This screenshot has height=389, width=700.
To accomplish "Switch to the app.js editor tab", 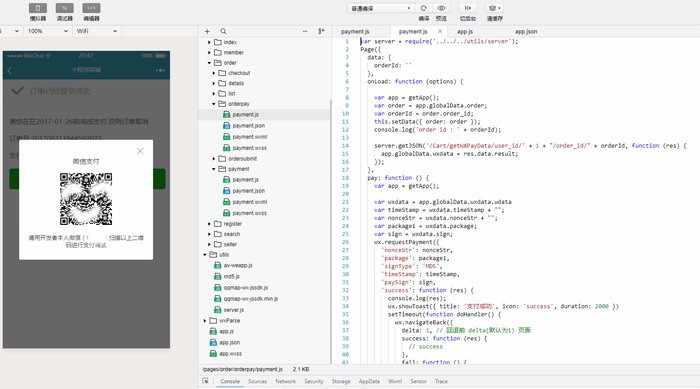I will tap(465, 32).
